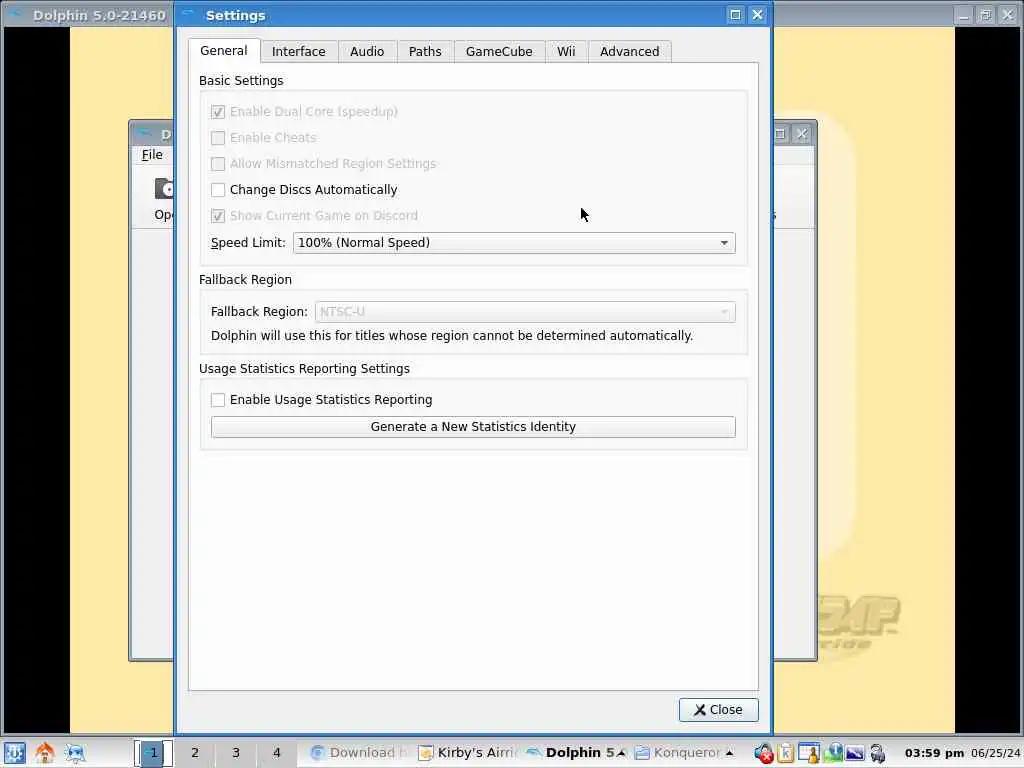Click the display settings tray icon

click(855, 753)
